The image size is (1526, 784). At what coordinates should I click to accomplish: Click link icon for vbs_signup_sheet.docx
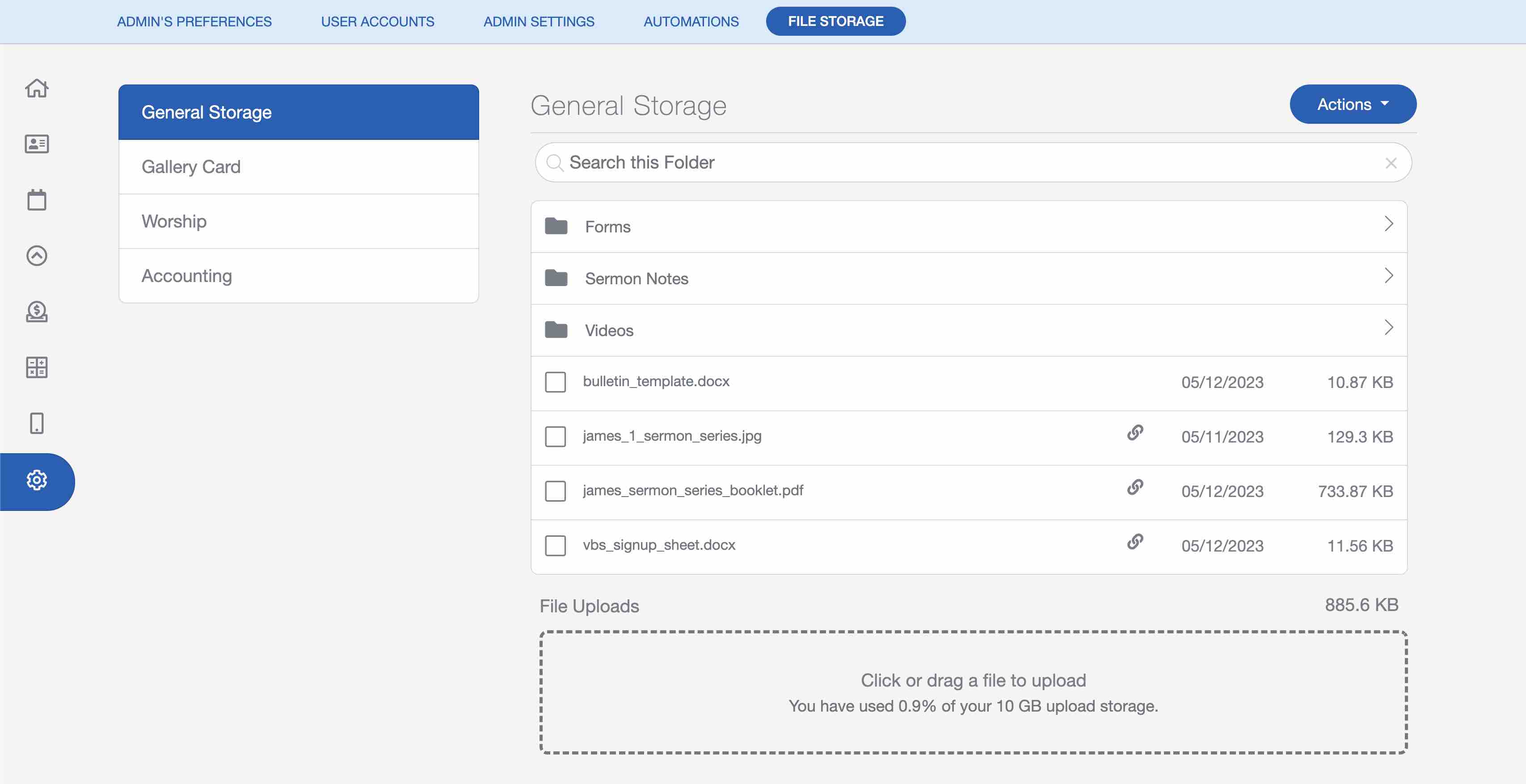(1135, 542)
